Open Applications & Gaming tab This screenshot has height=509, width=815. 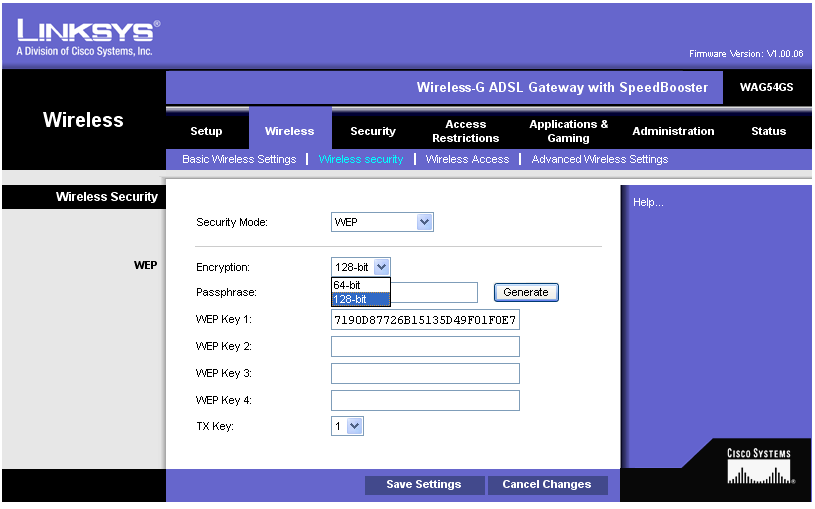point(568,131)
